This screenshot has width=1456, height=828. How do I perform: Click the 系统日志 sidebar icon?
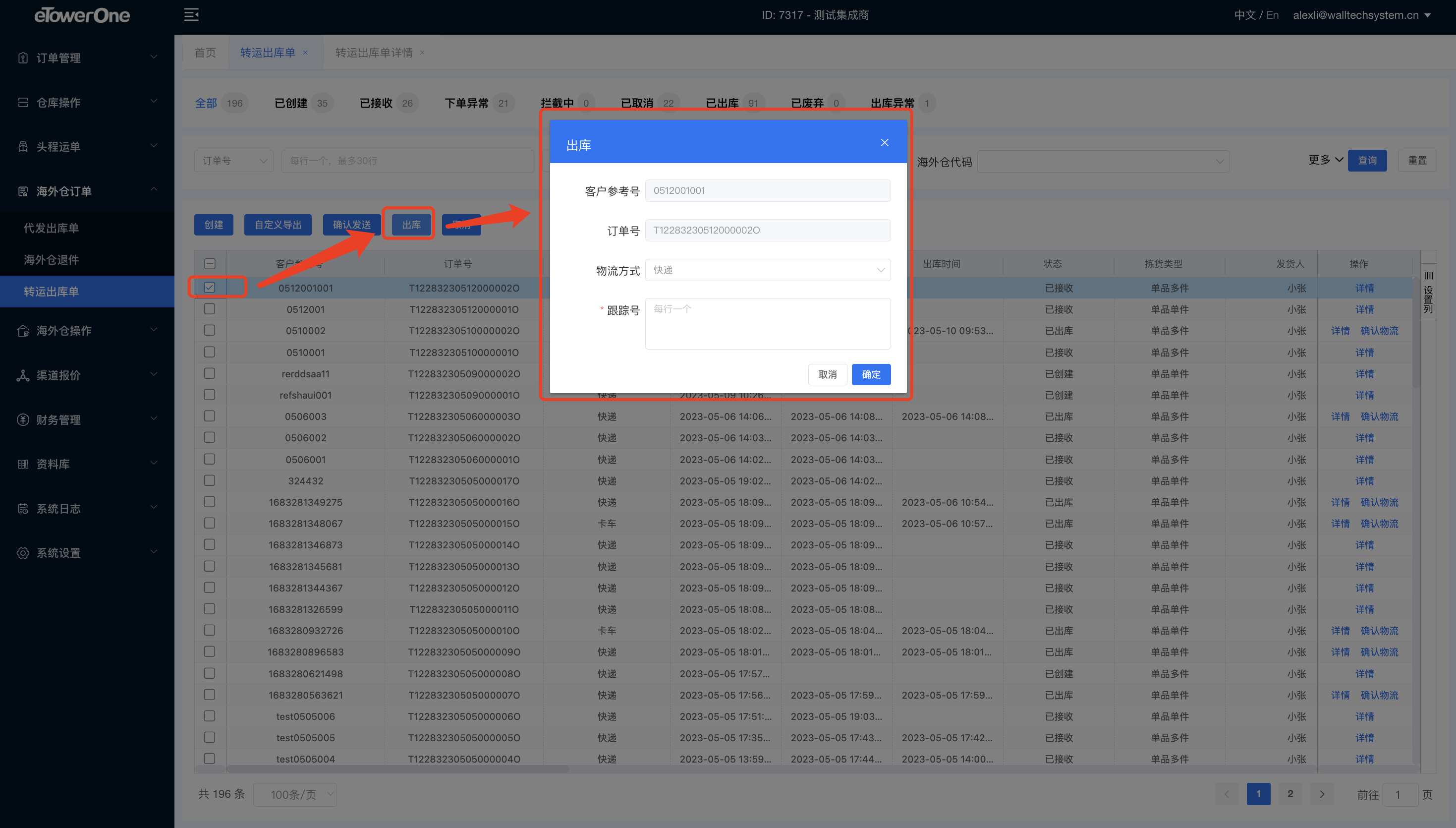23,508
